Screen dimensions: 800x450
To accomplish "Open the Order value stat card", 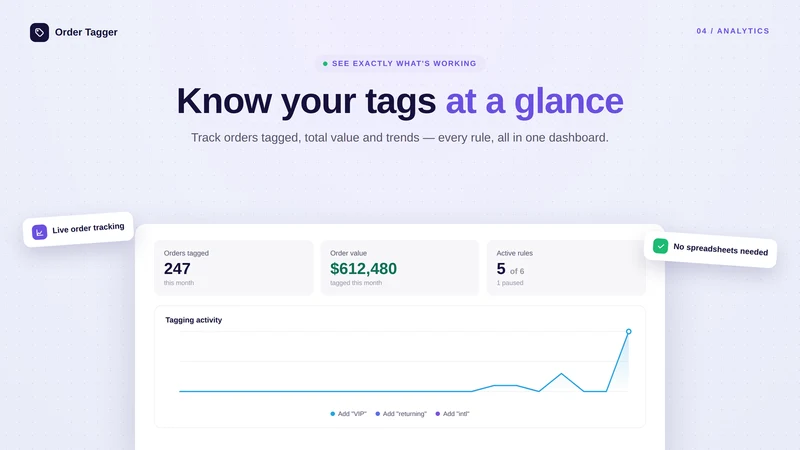I will coord(400,268).
